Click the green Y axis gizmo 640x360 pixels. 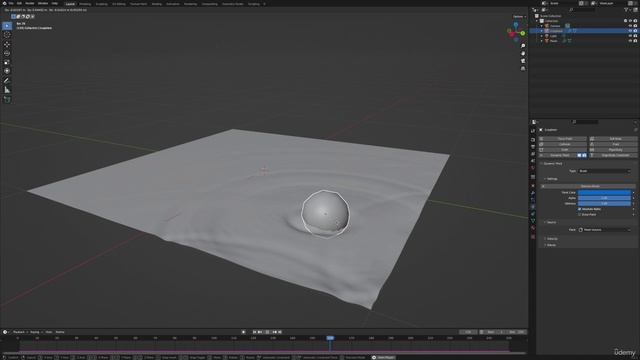[523, 33]
